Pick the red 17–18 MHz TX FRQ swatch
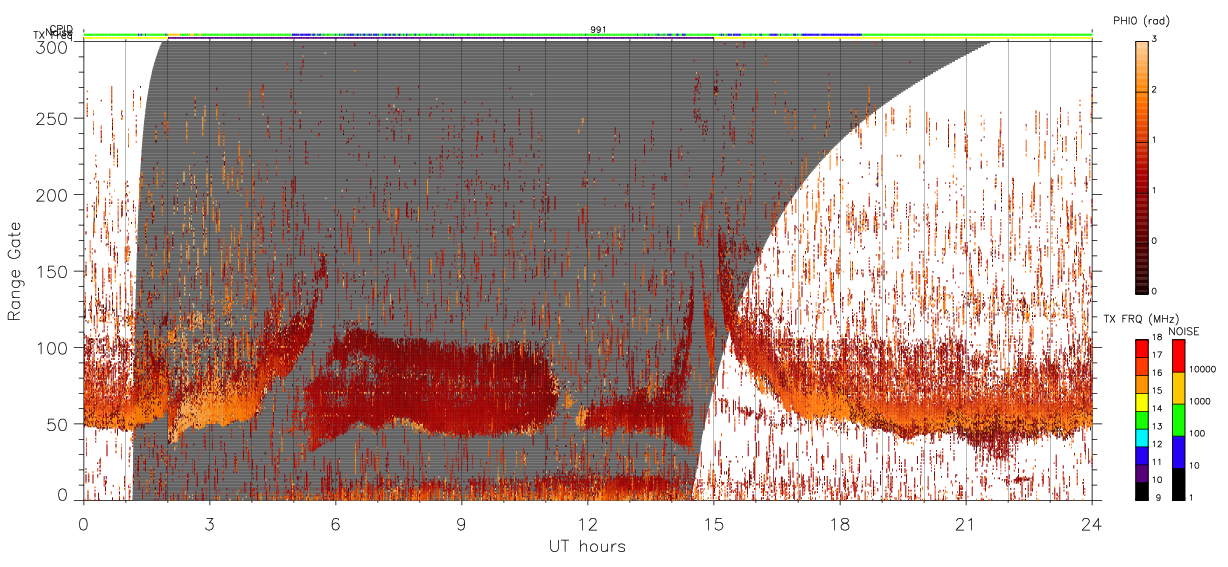 pos(1142,348)
